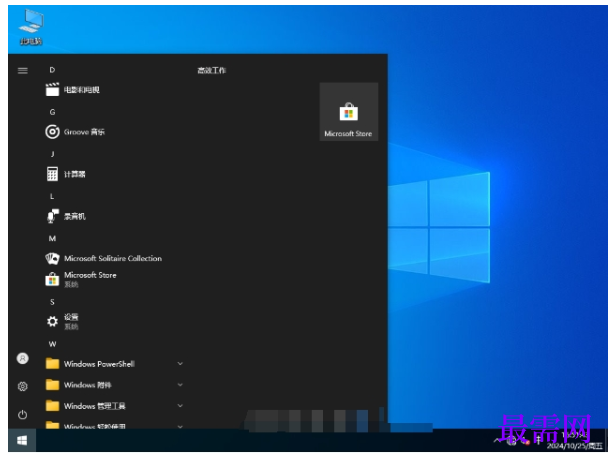Image resolution: width=610 pixels, height=460 pixels.
Task: Expand the Windows PowerShell folder chevron
Action: 180,363
